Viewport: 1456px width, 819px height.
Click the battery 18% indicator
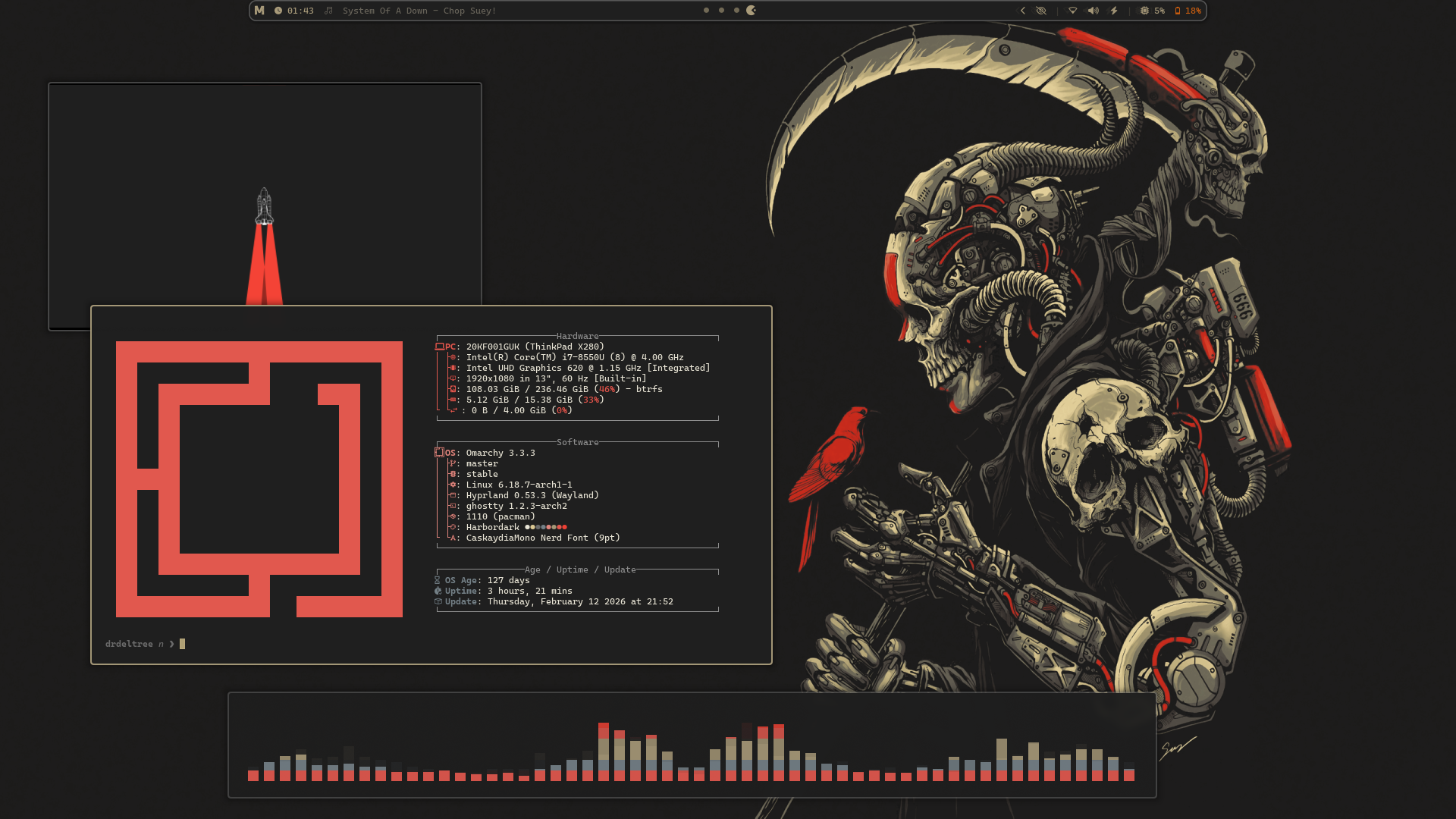(1188, 11)
